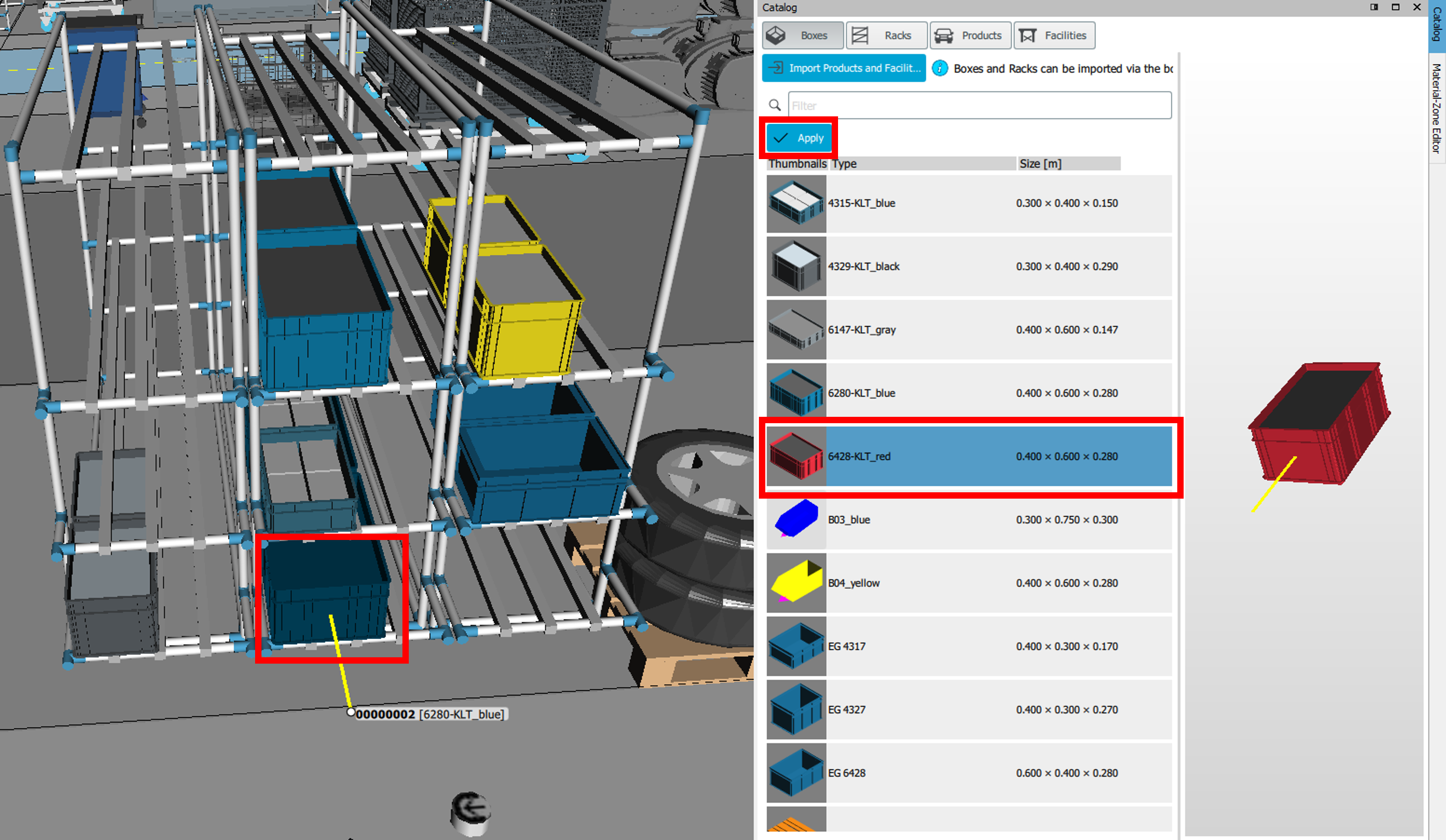The width and height of the screenshot is (1446, 840).
Task: Click the B04_yellow type label
Action: point(853,583)
